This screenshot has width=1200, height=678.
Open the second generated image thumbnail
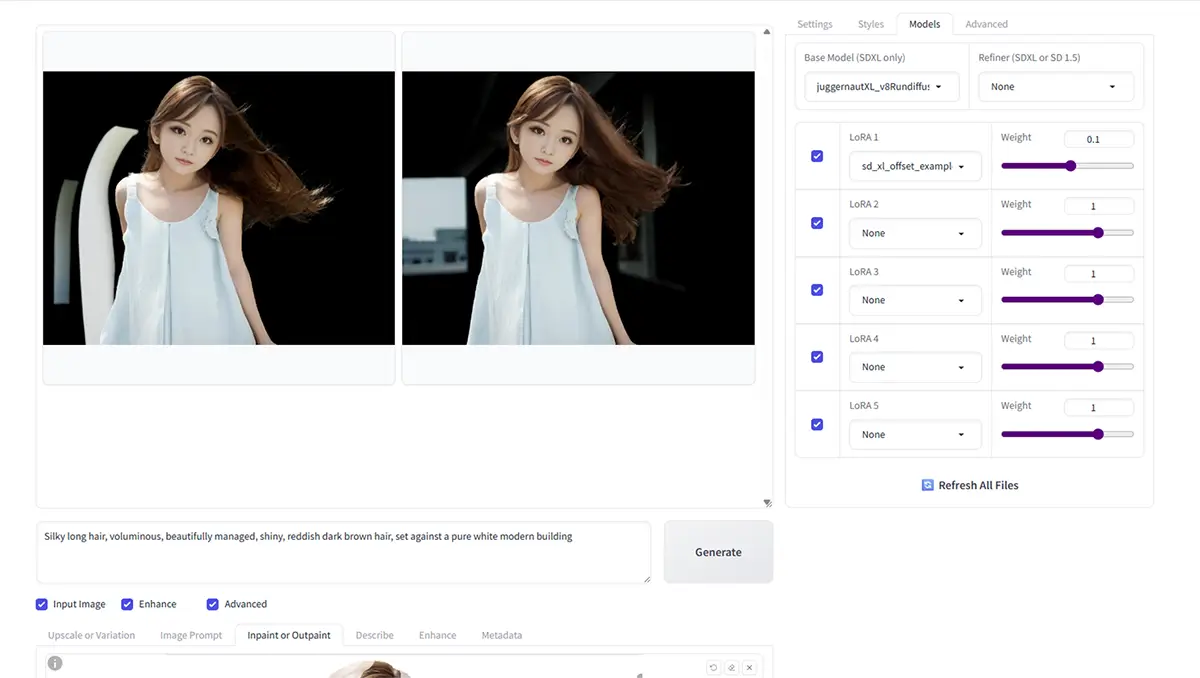(578, 208)
